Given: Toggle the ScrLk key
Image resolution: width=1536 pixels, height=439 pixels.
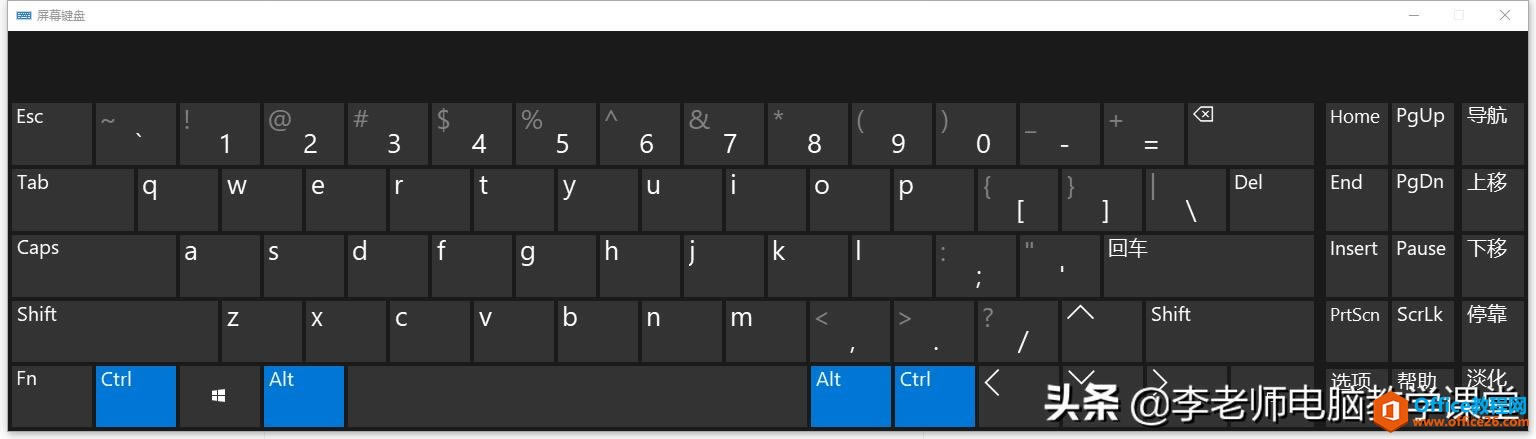Looking at the screenshot, I should tap(1422, 330).
